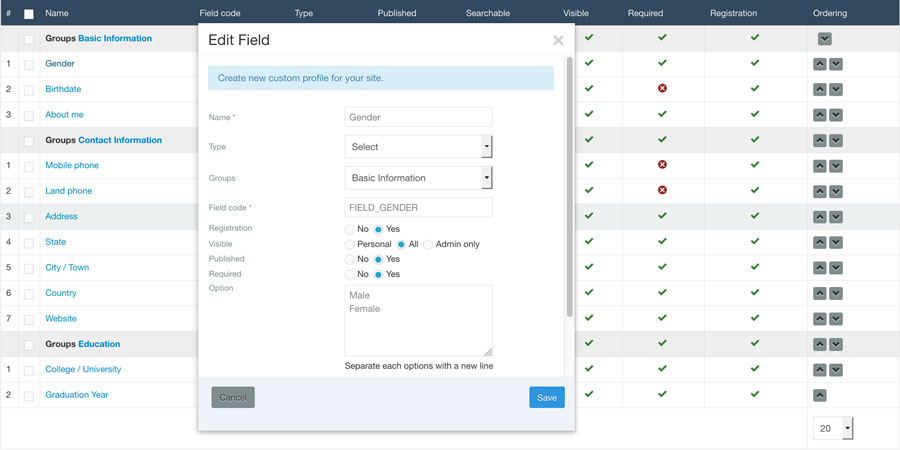Screen dimensions: 900x450
Task: Sort by Name column header
Action: click(x=55, y=13)
